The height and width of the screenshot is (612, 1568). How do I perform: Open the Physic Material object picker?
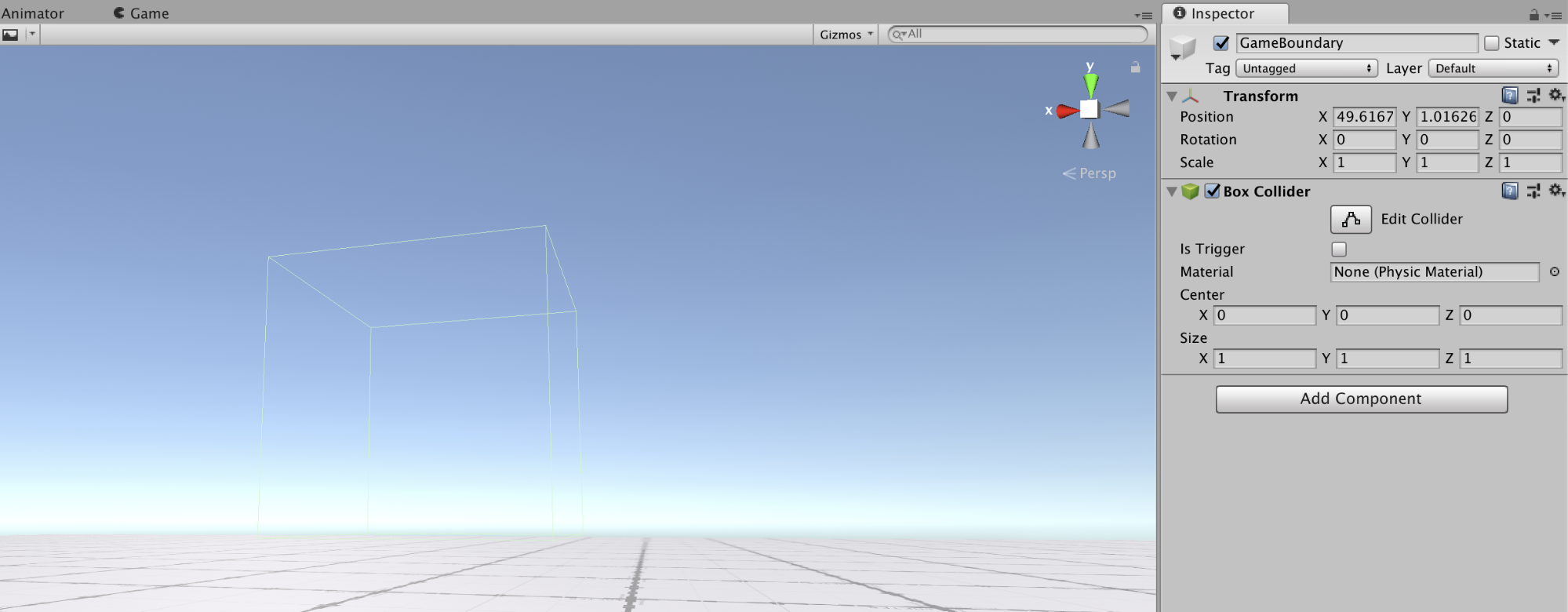click(x=1555, y=272)
